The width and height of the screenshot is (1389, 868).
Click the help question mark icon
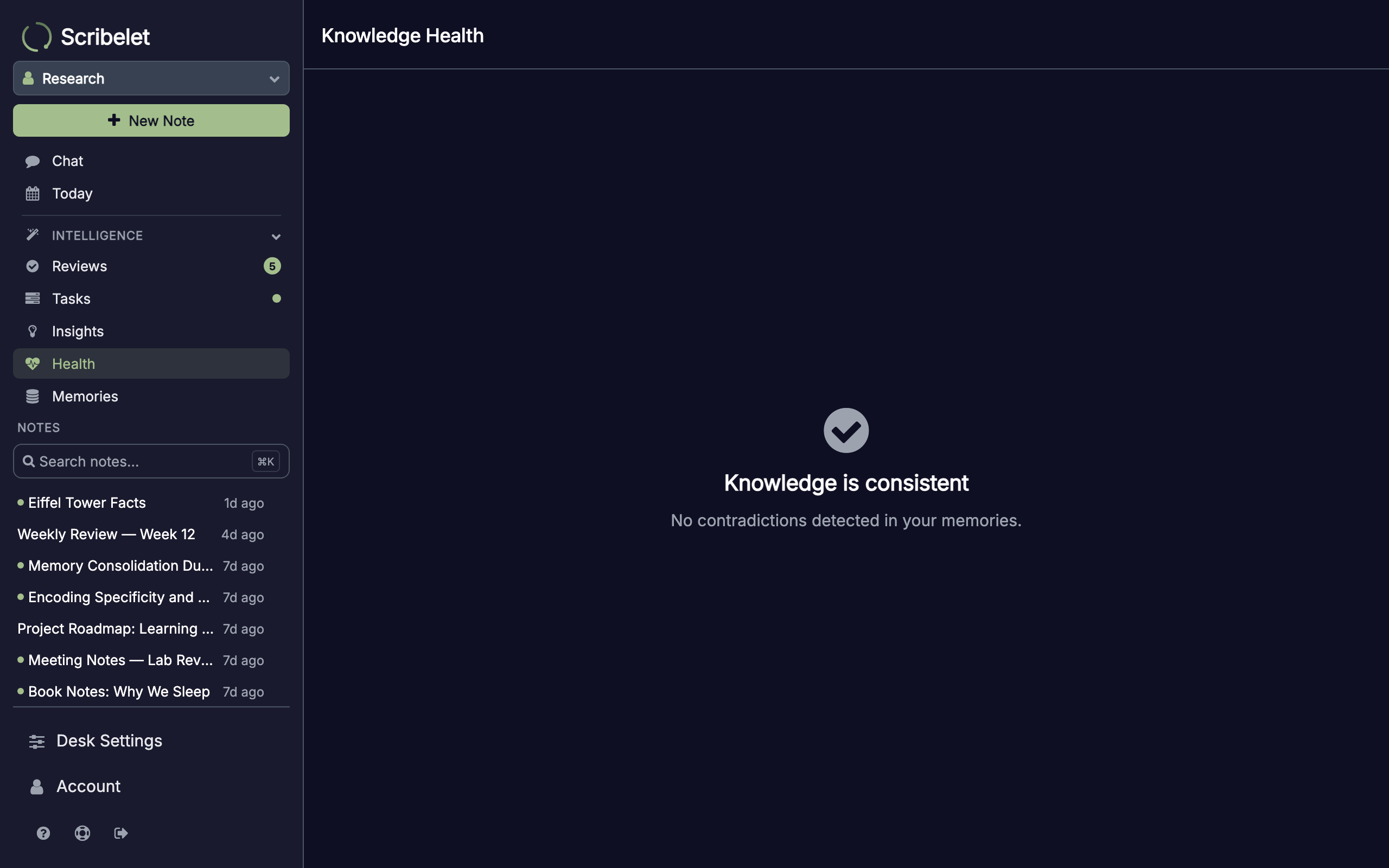tap(43, 833)
